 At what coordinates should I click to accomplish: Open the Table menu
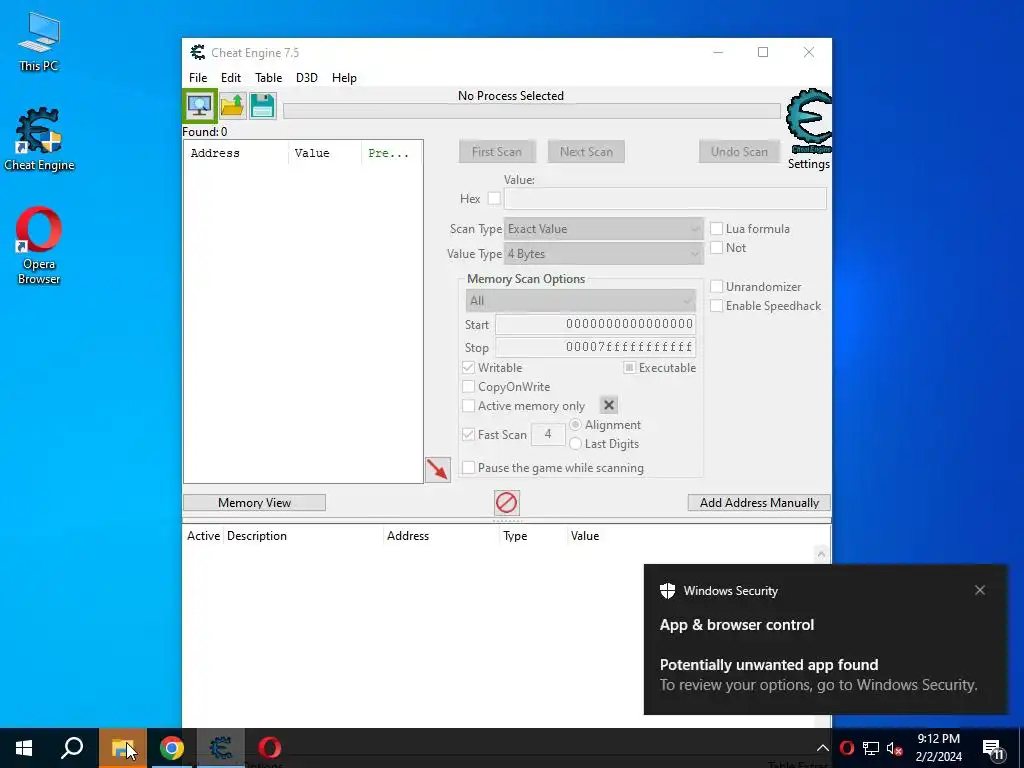coord(268,78)
